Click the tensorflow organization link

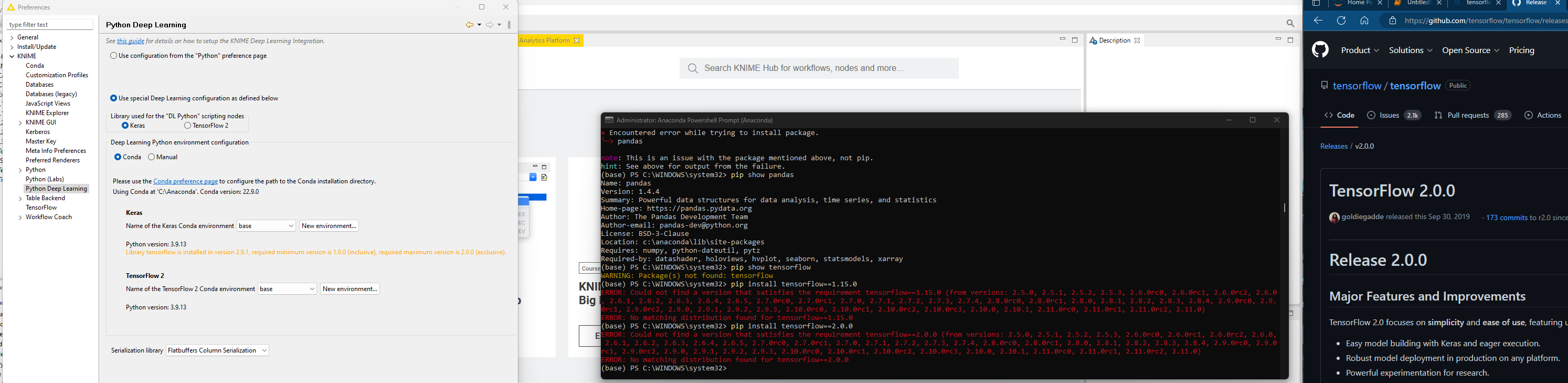(x=1357, y=86)
